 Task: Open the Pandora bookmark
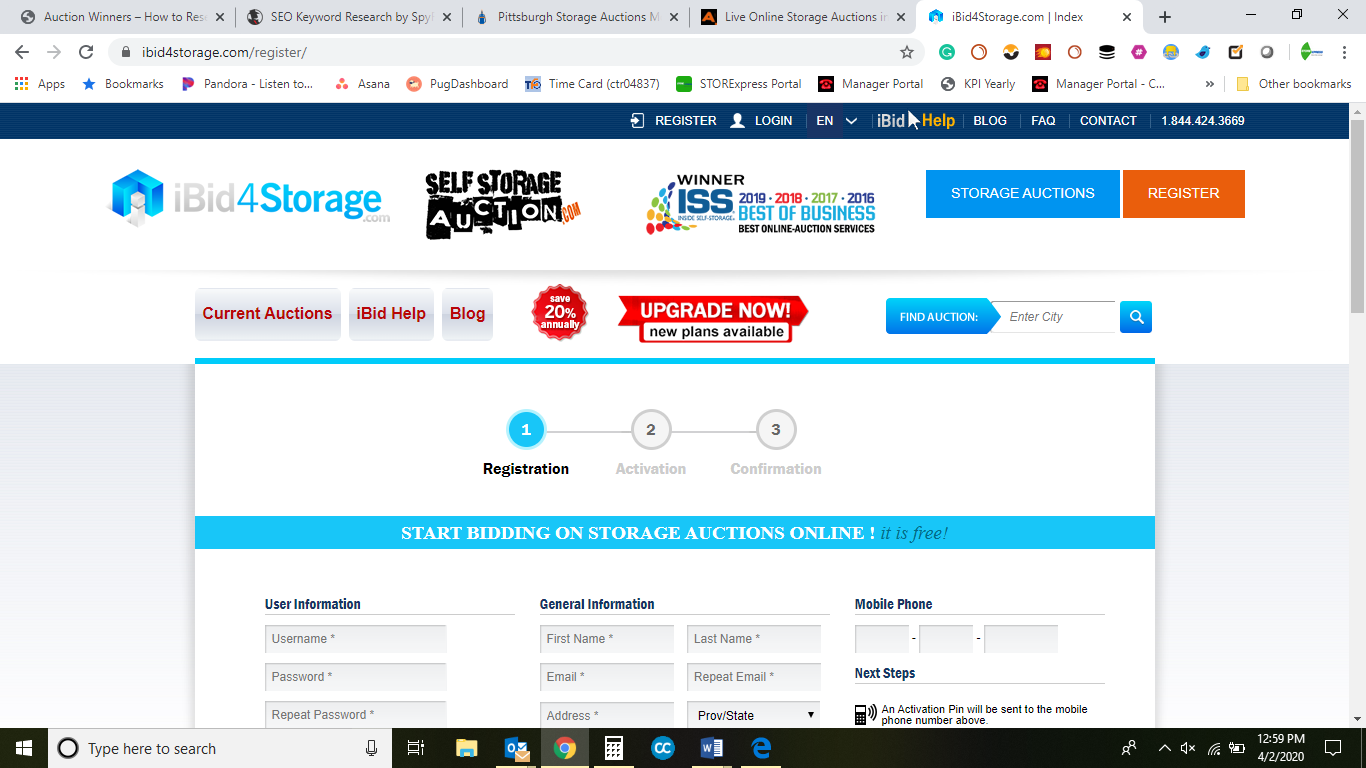(248, 84)
